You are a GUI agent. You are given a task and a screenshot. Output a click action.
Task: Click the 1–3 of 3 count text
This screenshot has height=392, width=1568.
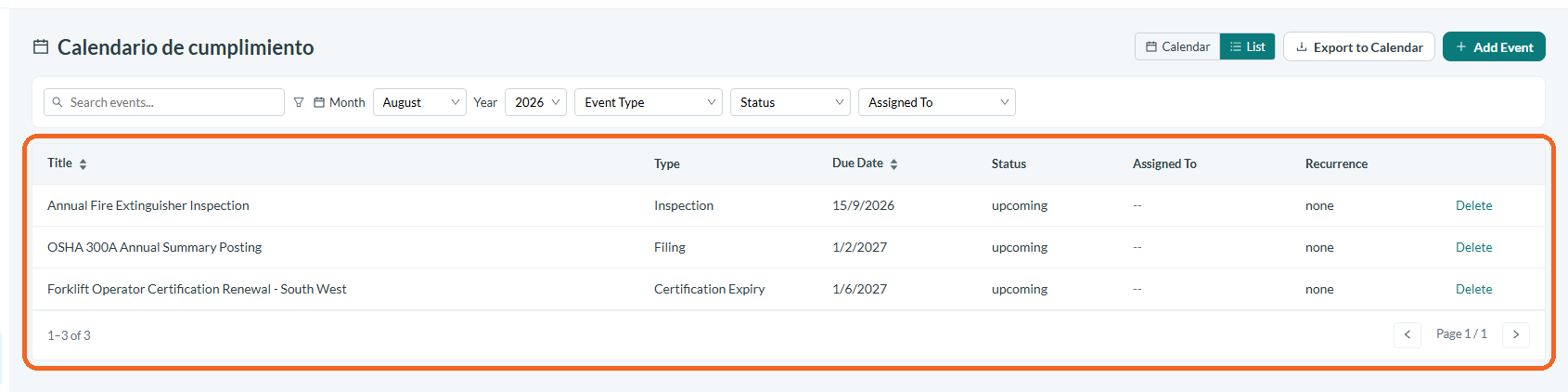(x=70, y=335)
